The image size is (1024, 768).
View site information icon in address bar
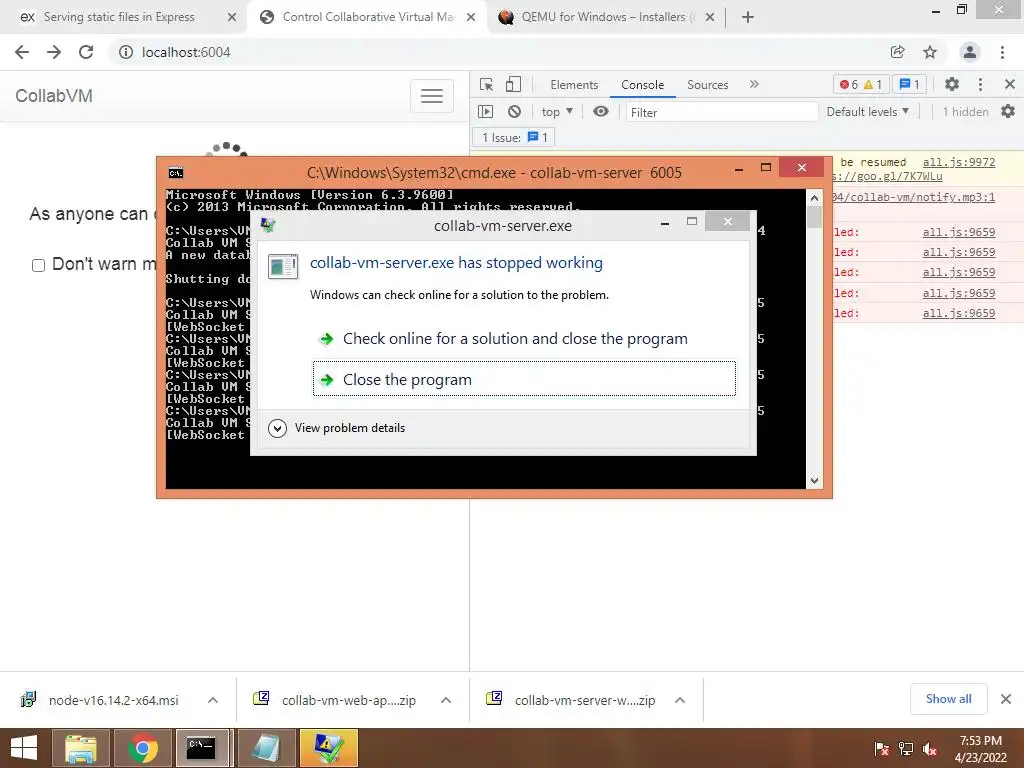tap(125, 52)
